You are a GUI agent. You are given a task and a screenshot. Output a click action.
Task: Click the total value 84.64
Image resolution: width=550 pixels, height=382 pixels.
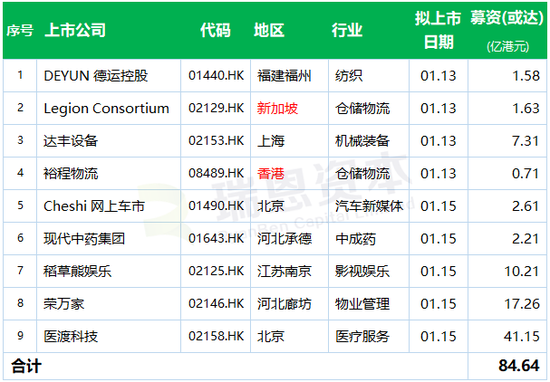tap(519, 366)
